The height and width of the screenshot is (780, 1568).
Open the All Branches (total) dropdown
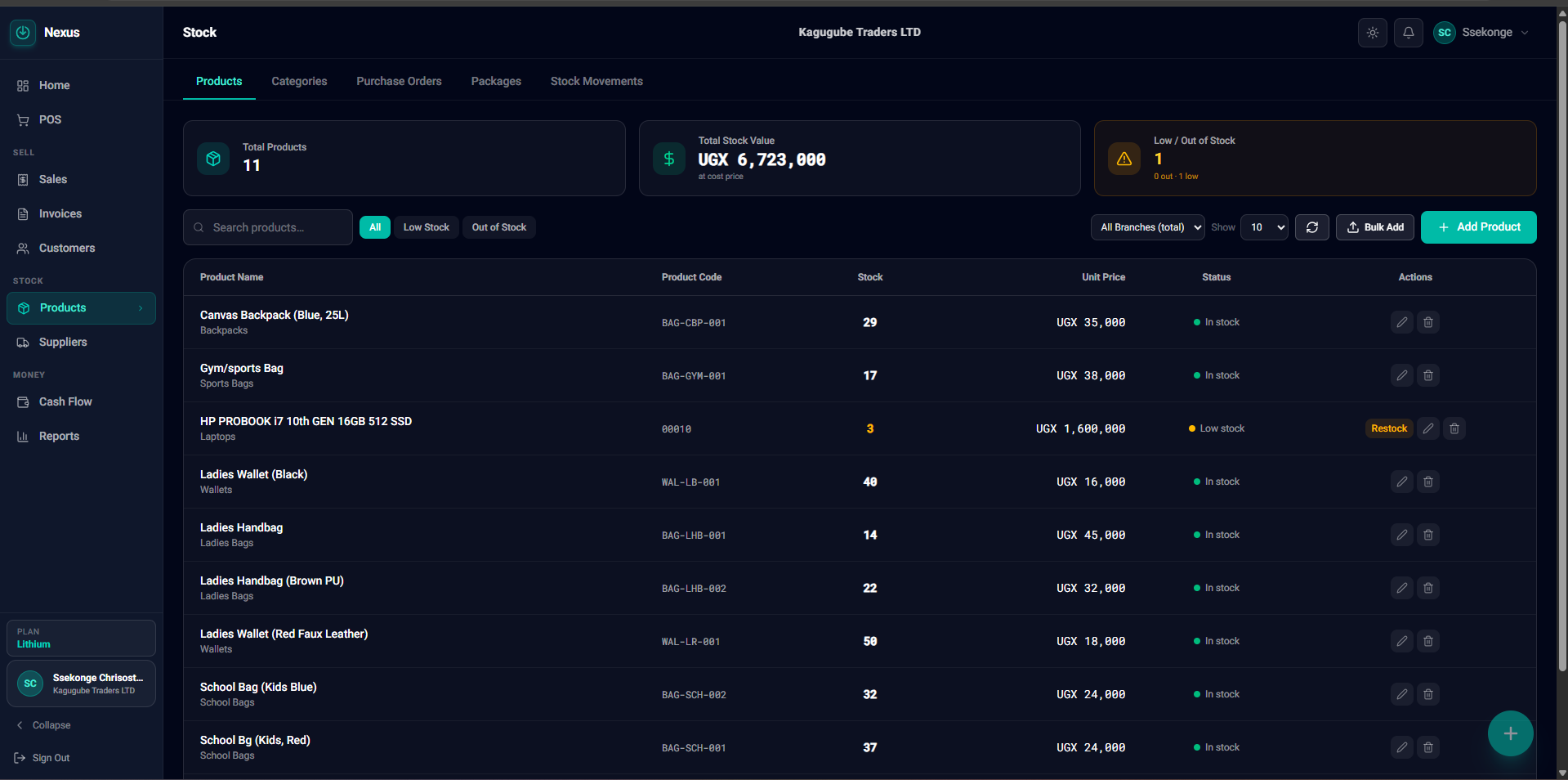tap(1148, 227)
